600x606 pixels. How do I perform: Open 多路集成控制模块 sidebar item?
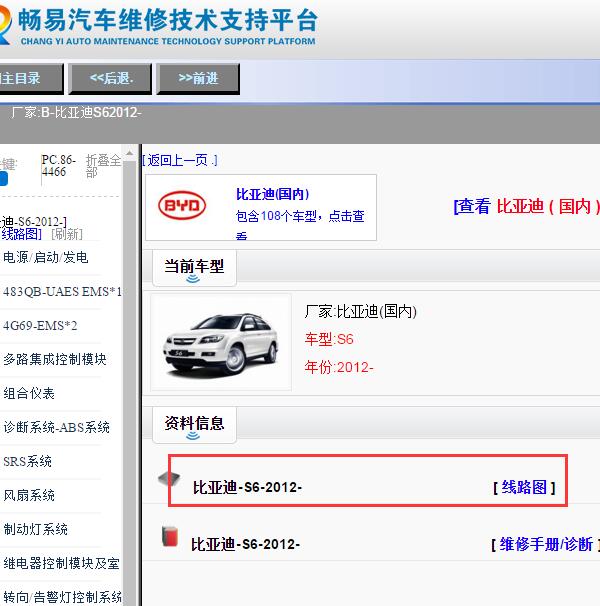[55, 359]
